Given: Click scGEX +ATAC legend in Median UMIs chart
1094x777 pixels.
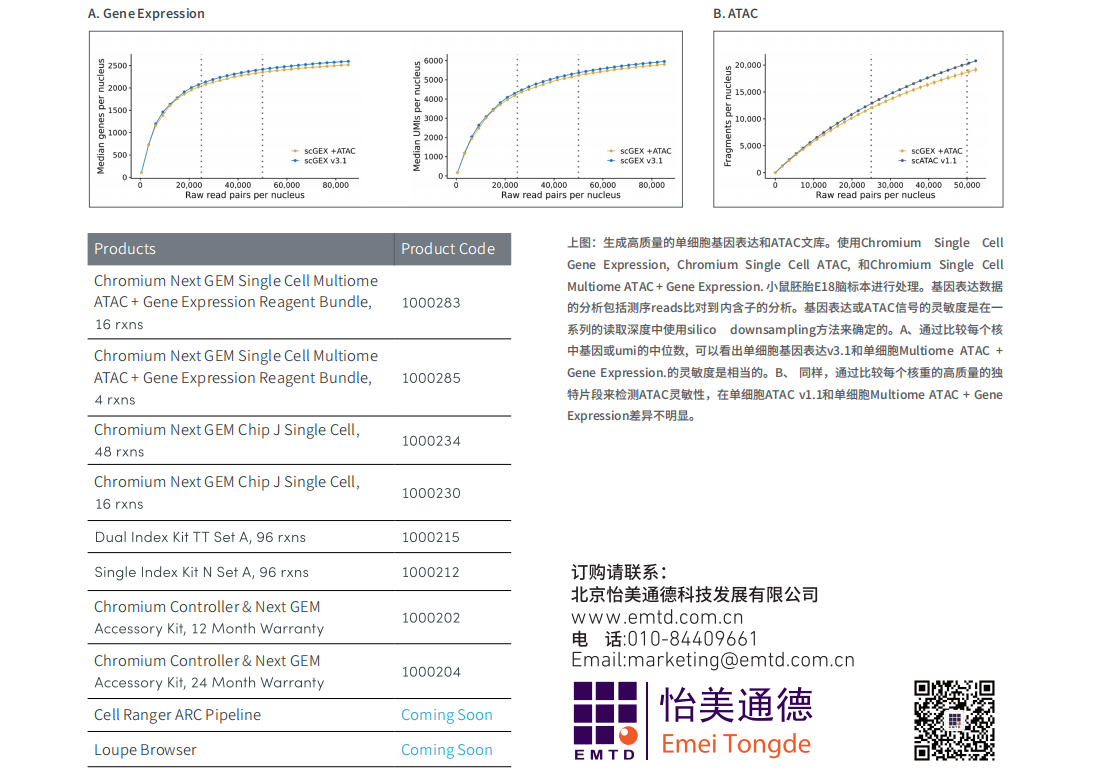Looking at the screenshot, I should click(x=612, y=151).
